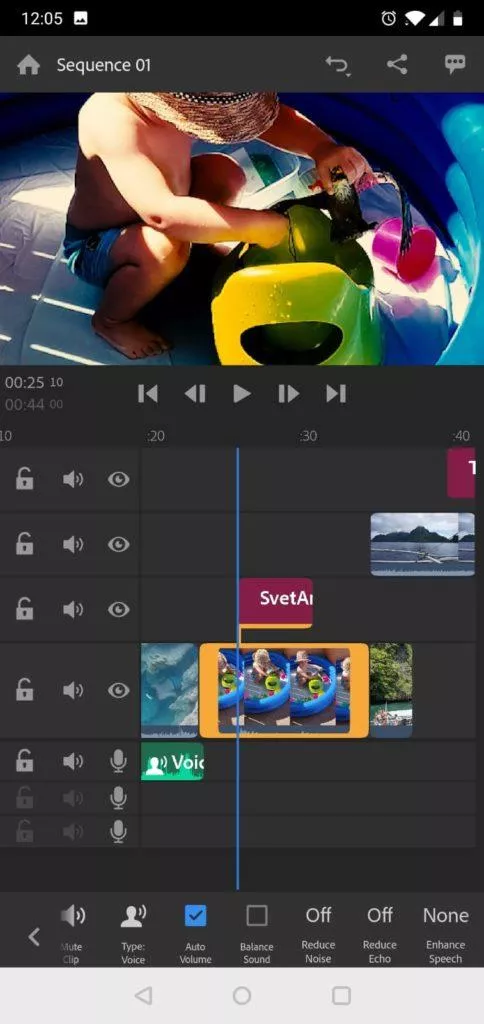
Task: Tap the share icon
Action: tap(396, 65)
